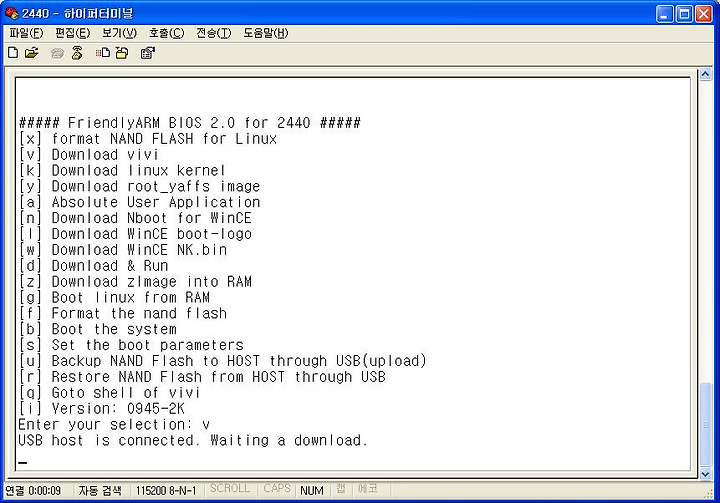
Task: Click the Send file toolbar icon
Action: (x=103, y=53)
